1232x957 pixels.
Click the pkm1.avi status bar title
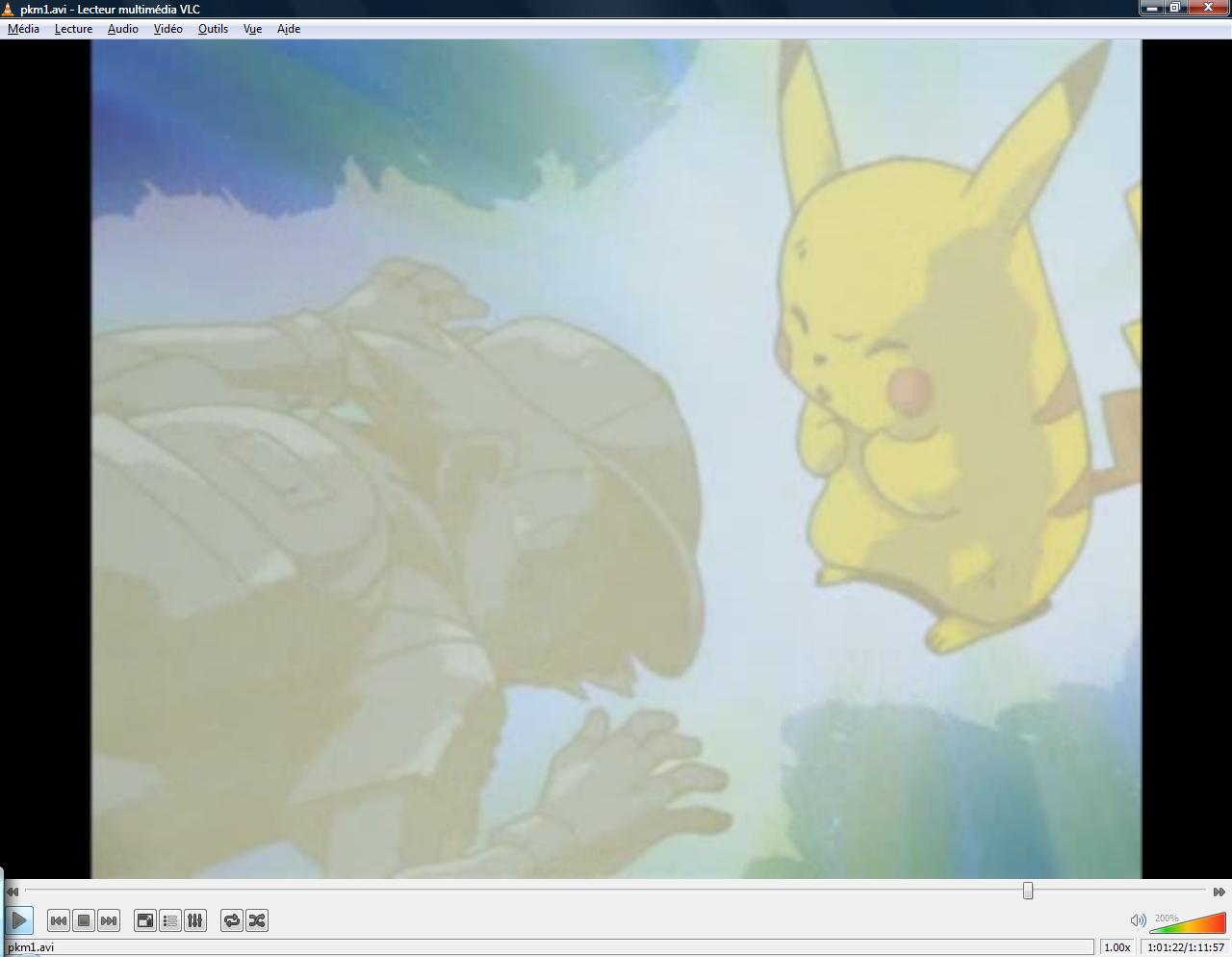32,947
